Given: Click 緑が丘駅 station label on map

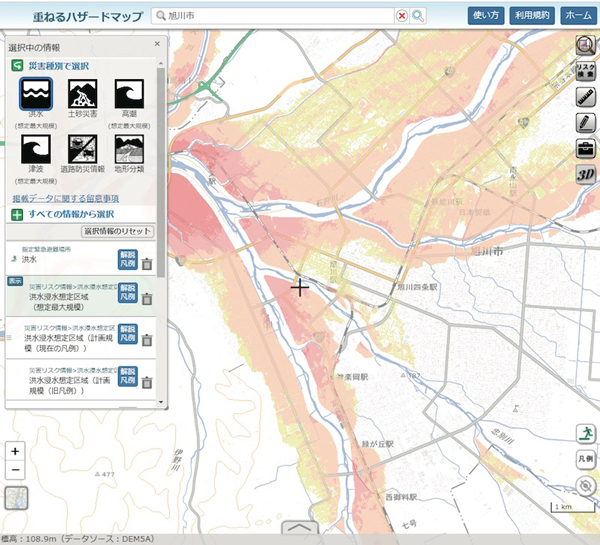Looking at the screenshot, I should tap(378, 444).
